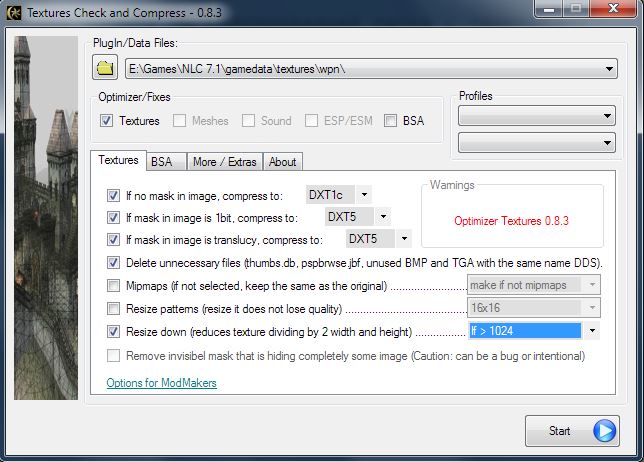Screen dimensions: 644x462
Task: Uncheck Resize down option
Action: 113,331
